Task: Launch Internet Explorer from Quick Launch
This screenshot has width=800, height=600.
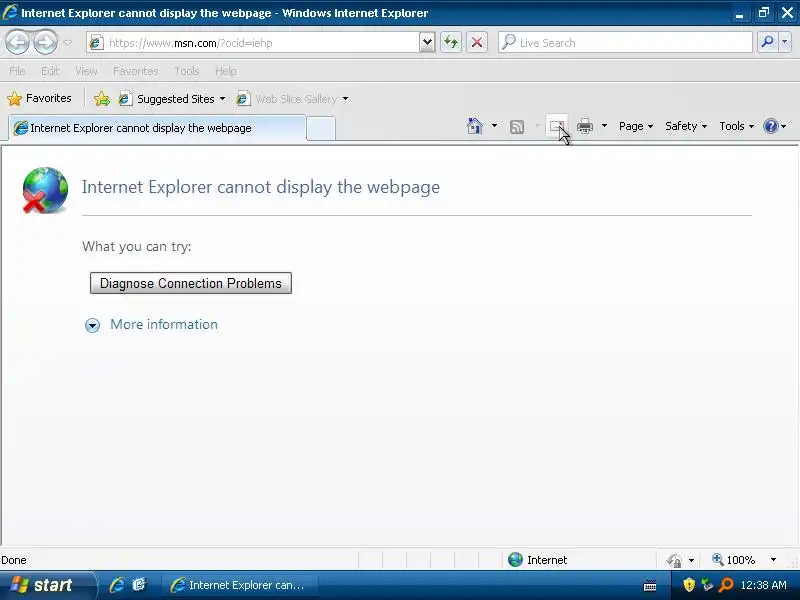Action: click(117, 585)
